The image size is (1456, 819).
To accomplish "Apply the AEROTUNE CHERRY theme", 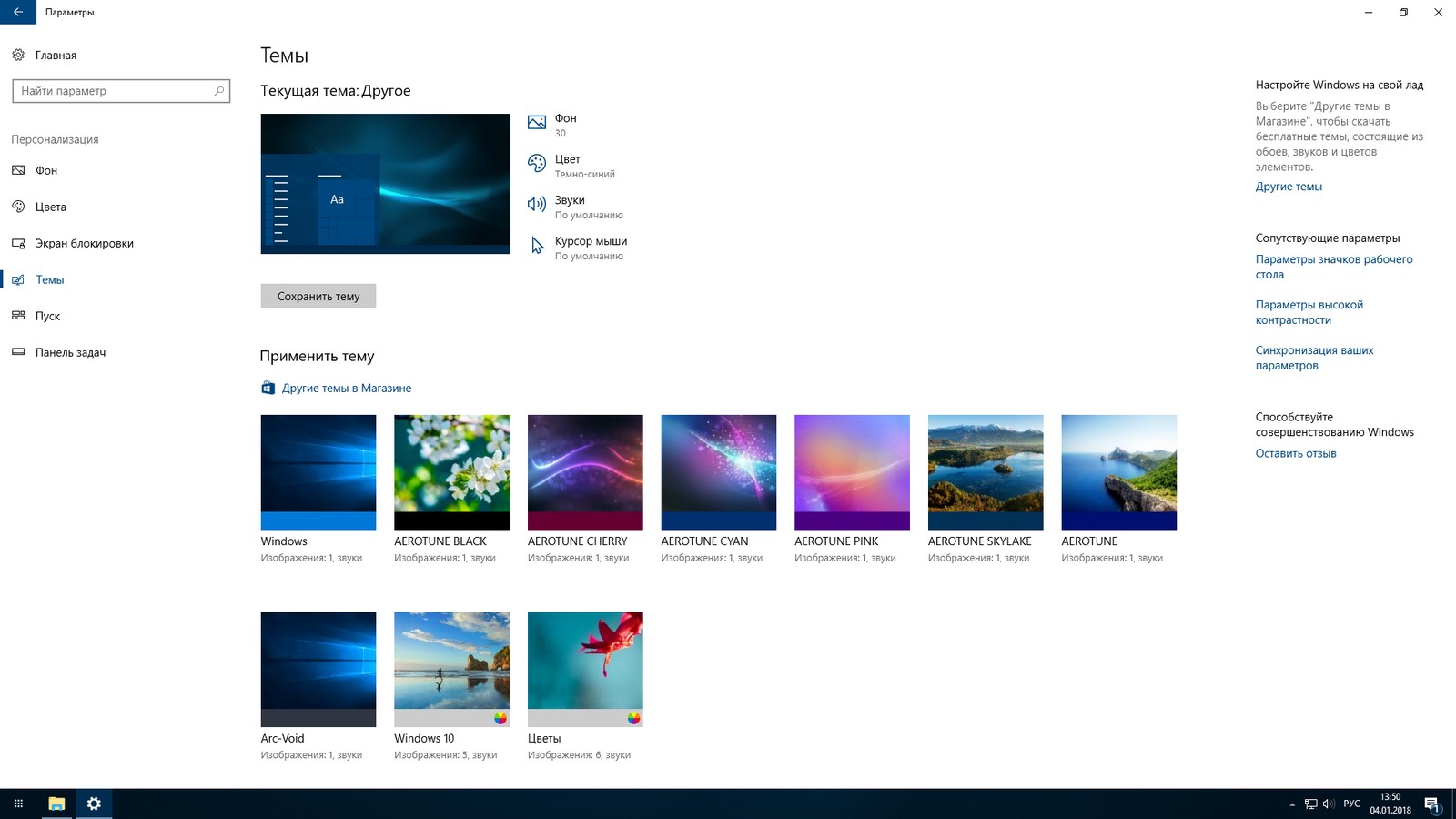I will [585, 472].
